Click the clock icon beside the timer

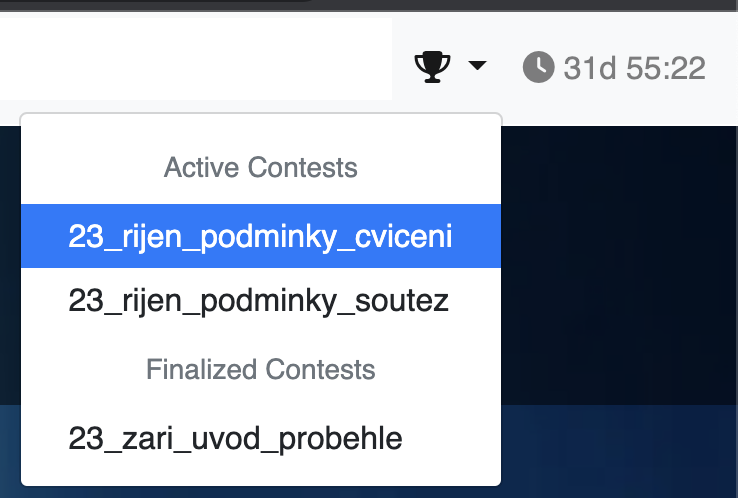point(538,67)
